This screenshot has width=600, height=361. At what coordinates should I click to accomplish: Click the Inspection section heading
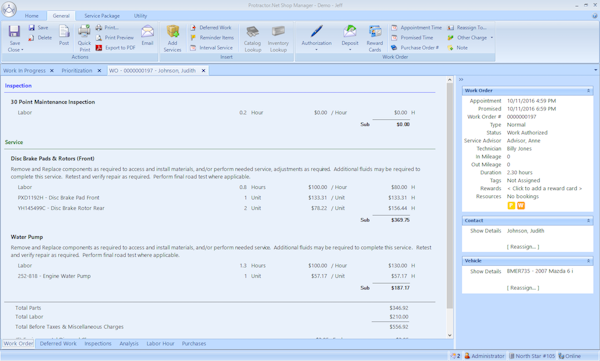pyautogui.click(x=18, y=86)
